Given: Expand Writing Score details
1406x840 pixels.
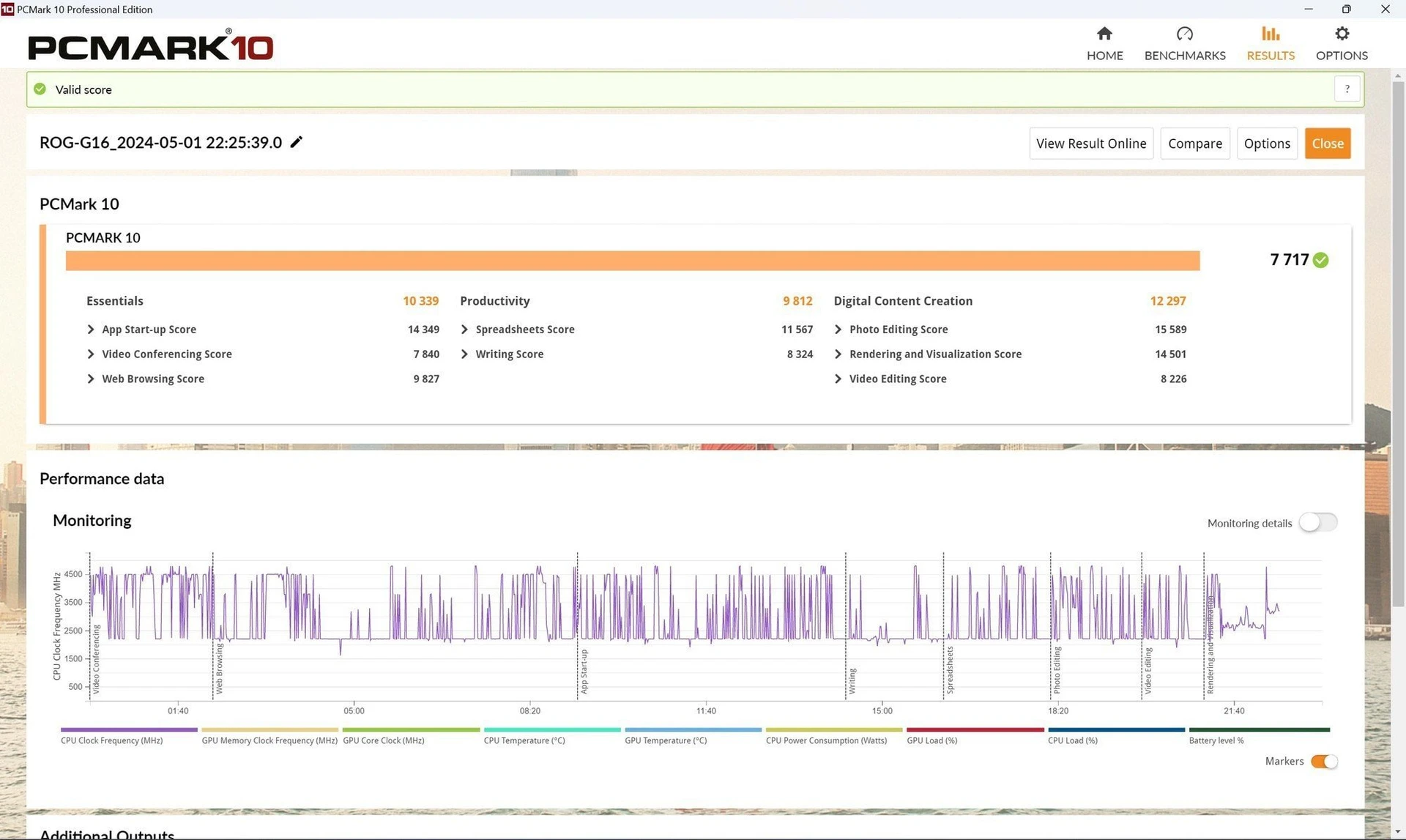Looking at the screenshot, I should point(464,354).
